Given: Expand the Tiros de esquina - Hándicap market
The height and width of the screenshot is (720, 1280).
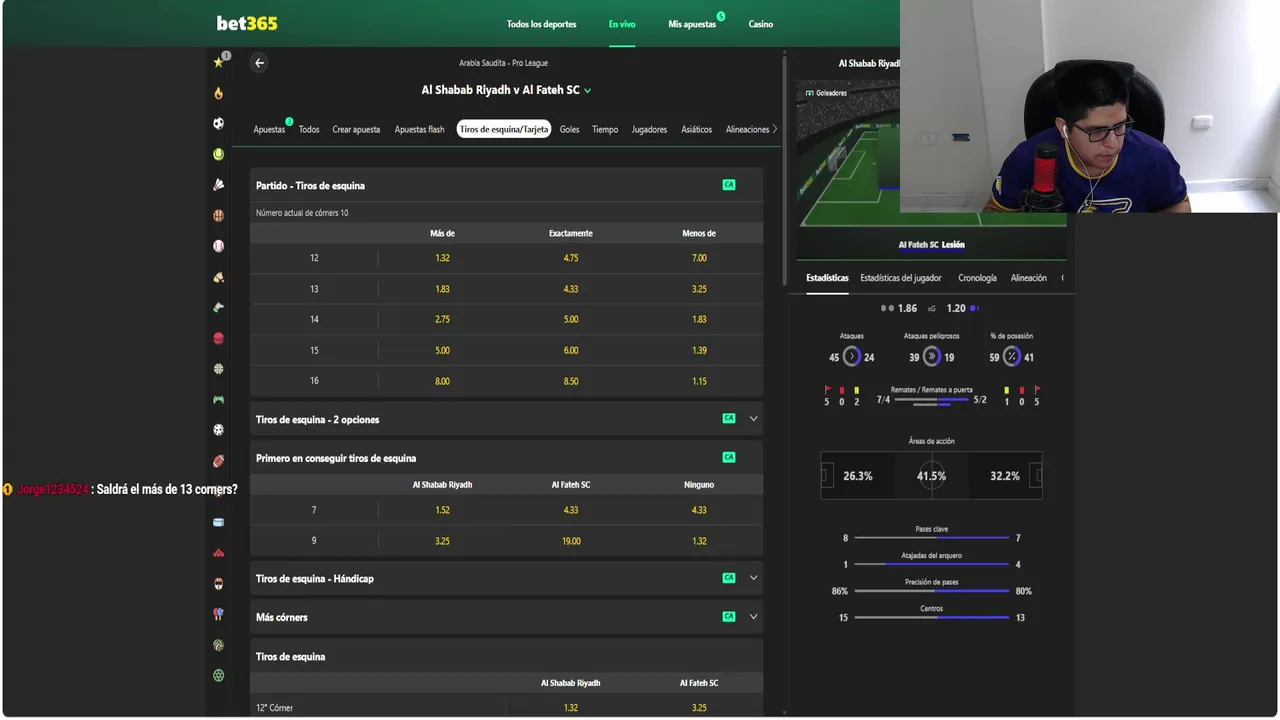Looking at the screenshot, I should tap(754, 578).
